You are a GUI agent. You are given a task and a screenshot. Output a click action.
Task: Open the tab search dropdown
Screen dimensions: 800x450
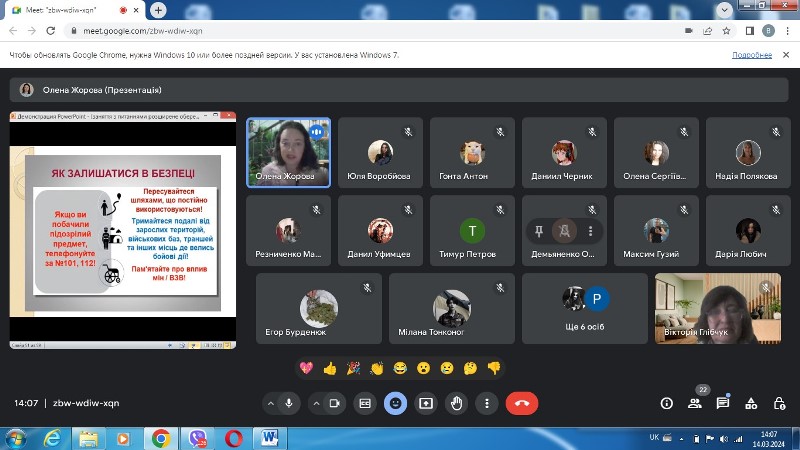pos(724,10)
